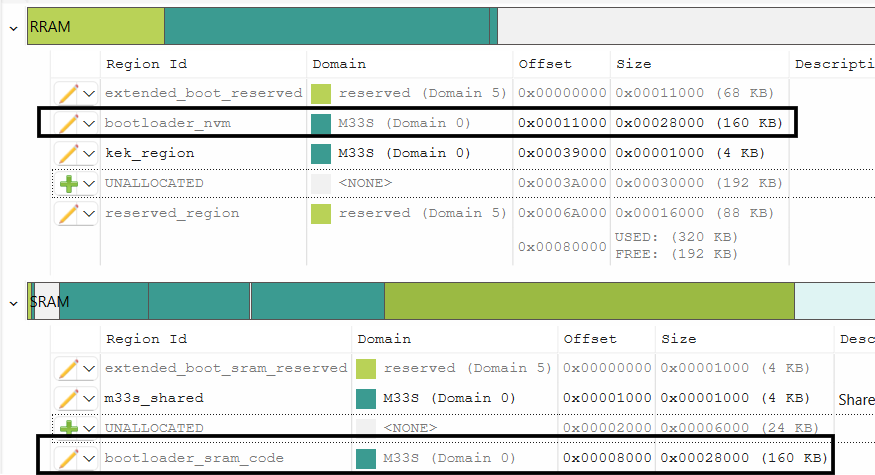875x475 pixels.
Task: Click green plus icon on SRAM UNALLOCATED row
Action: [x=68, y=428]
